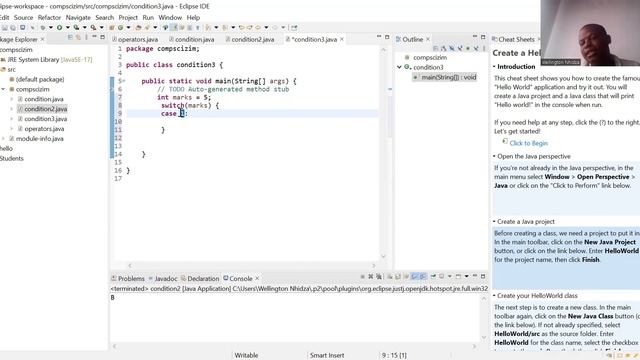Click the New Java Class toolbar icon

coord(120,28)
